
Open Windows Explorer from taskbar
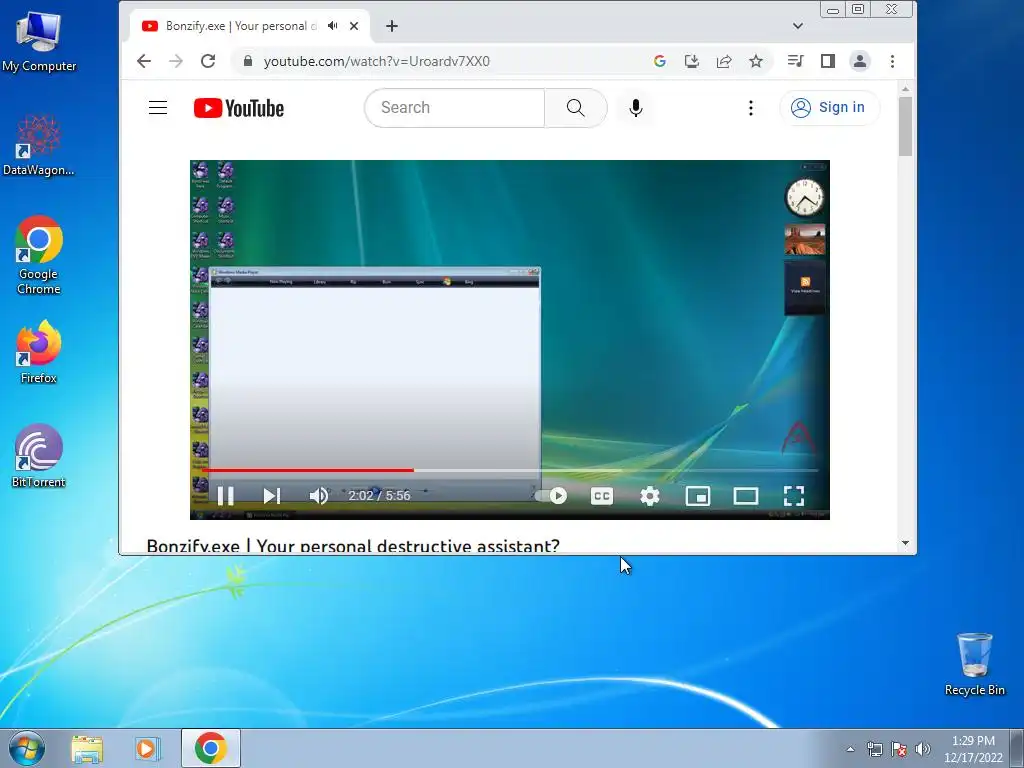pyautogui.click(x=87, y=748)
